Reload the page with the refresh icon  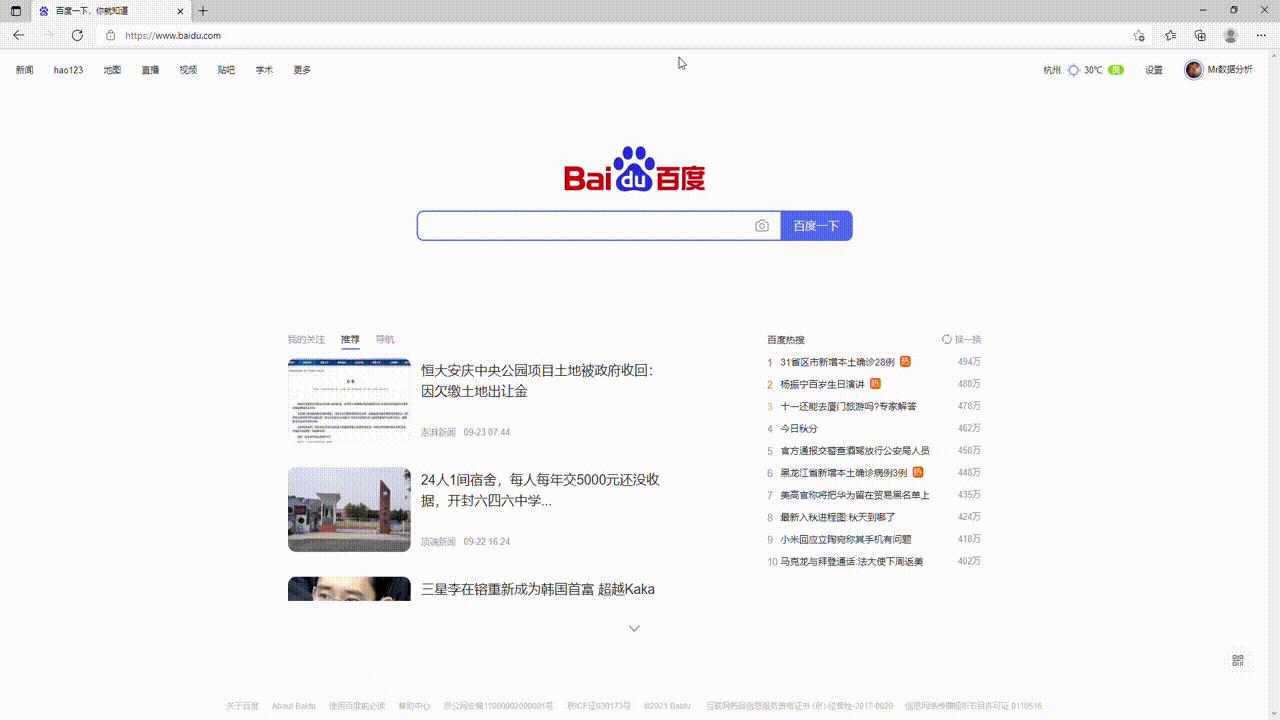(77, 35)
